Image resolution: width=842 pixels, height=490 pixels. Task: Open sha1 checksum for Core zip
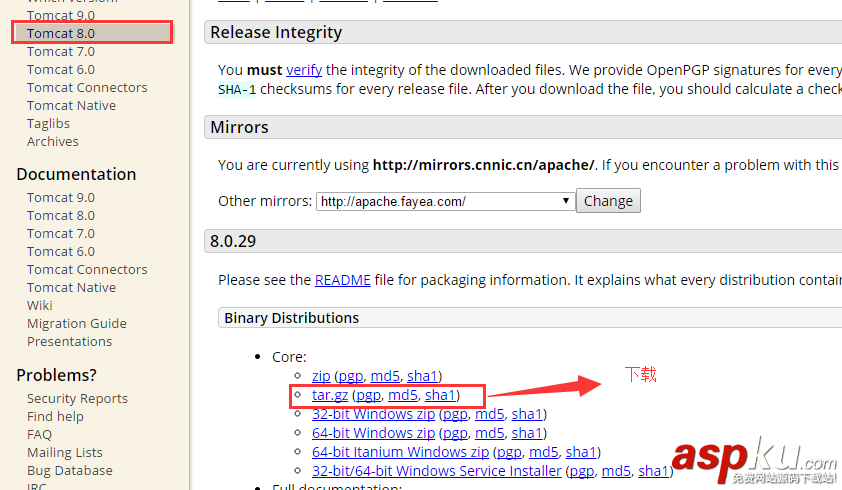click(422, 377)
